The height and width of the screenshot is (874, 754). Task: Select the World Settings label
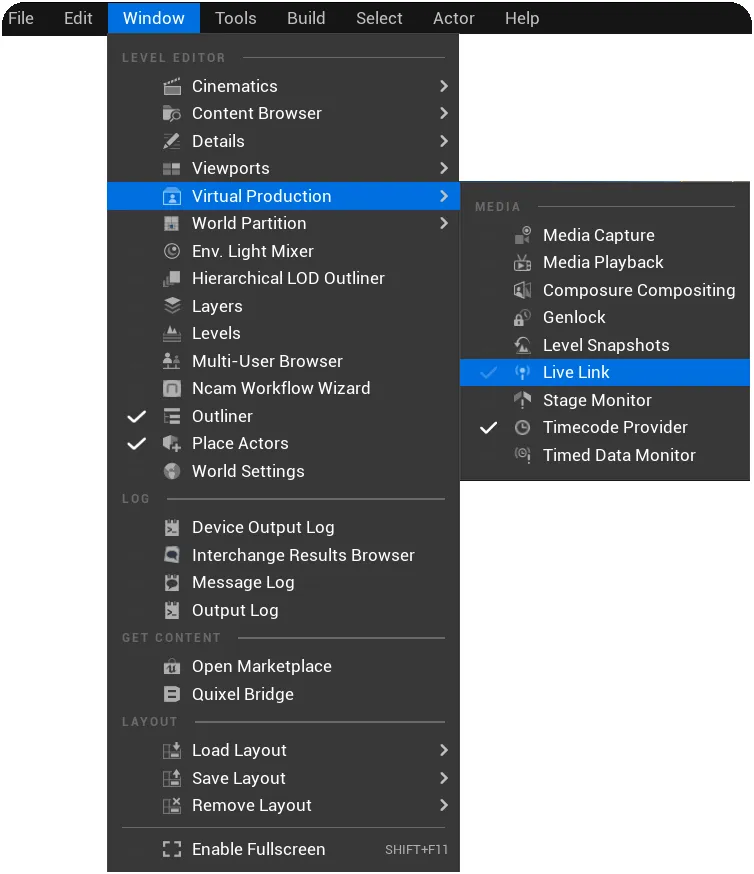(248, 472)
